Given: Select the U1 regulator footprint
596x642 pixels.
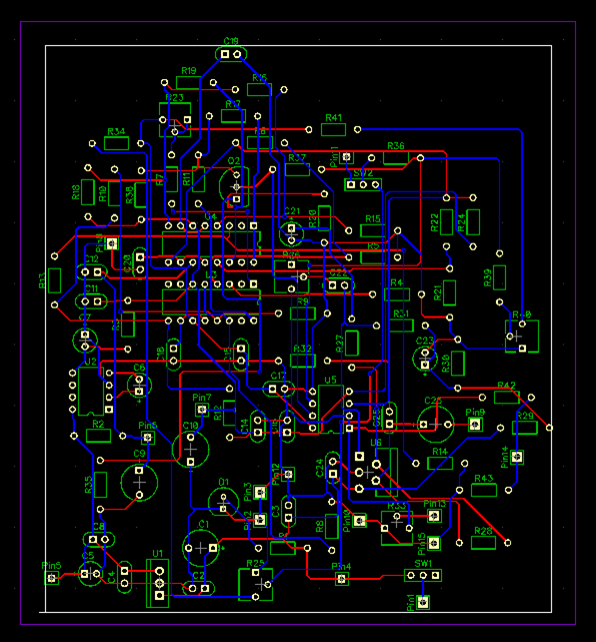Looking at the screenshot, I should (158, 583).
